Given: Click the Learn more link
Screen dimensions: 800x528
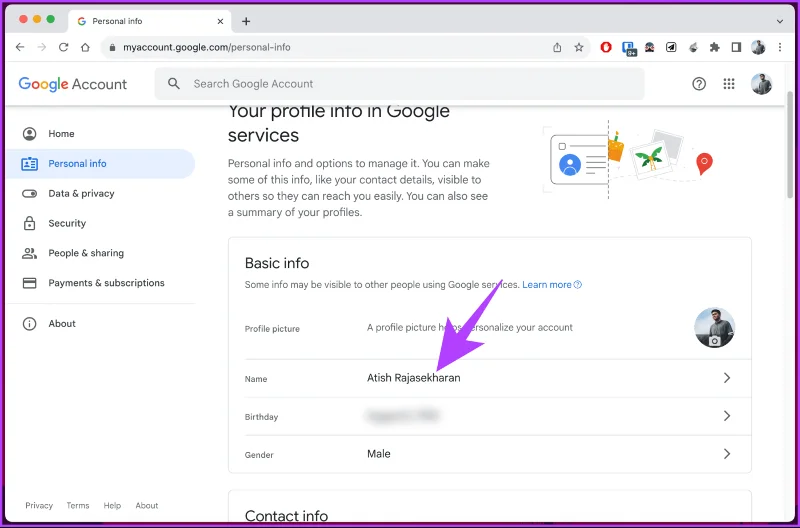Looking at the screenshot, I should pos(552,285).
